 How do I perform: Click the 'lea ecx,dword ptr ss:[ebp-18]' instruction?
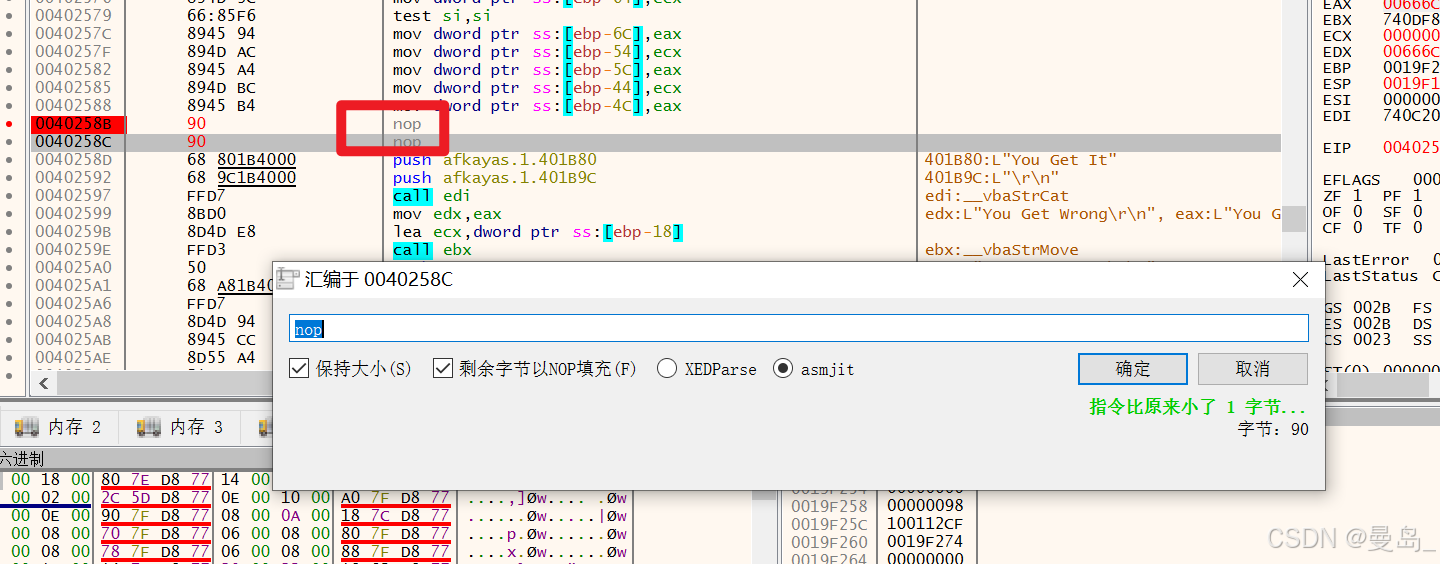click(x=537, y=232)
